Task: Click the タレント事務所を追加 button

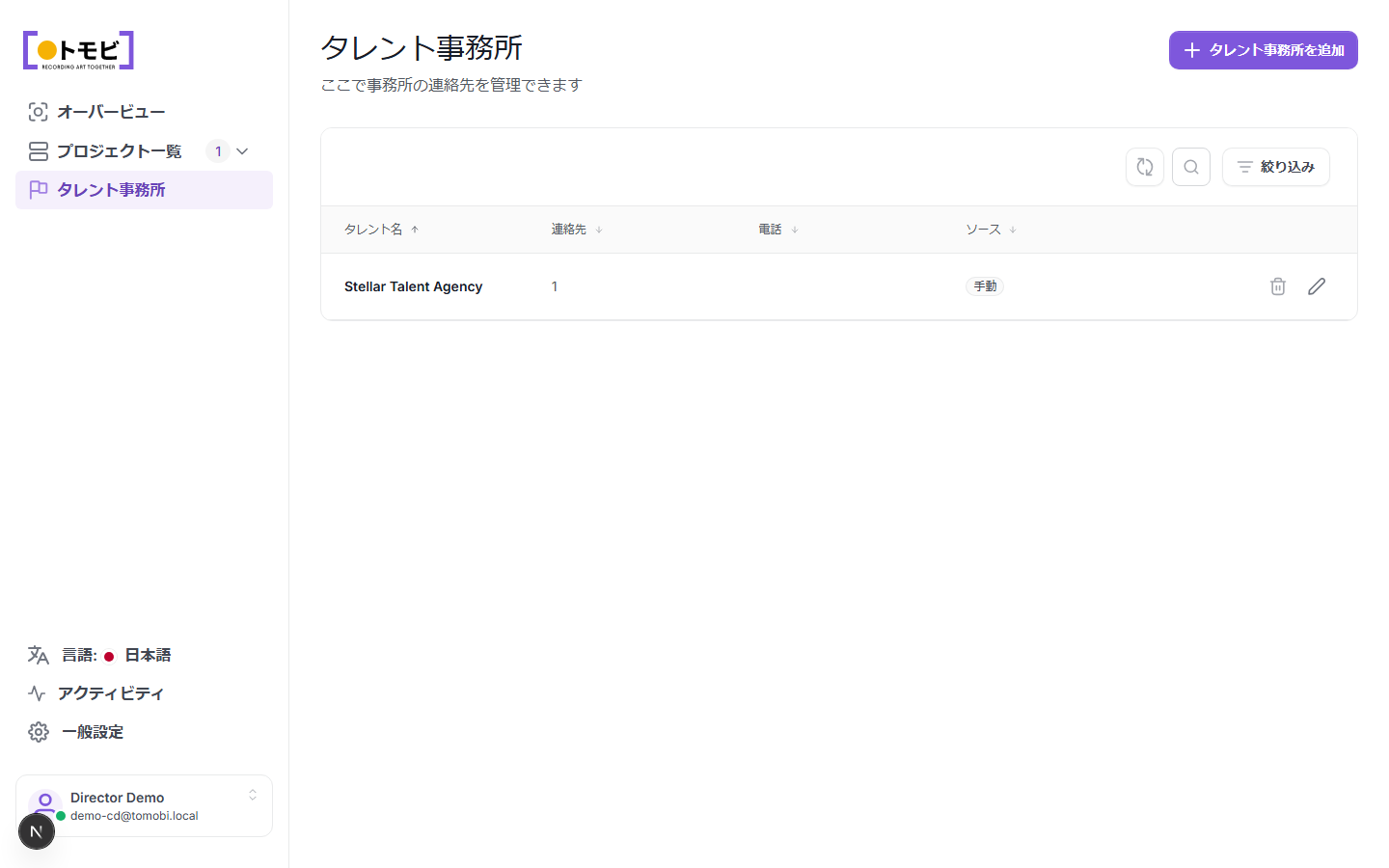Action: tap(1263, 50)
